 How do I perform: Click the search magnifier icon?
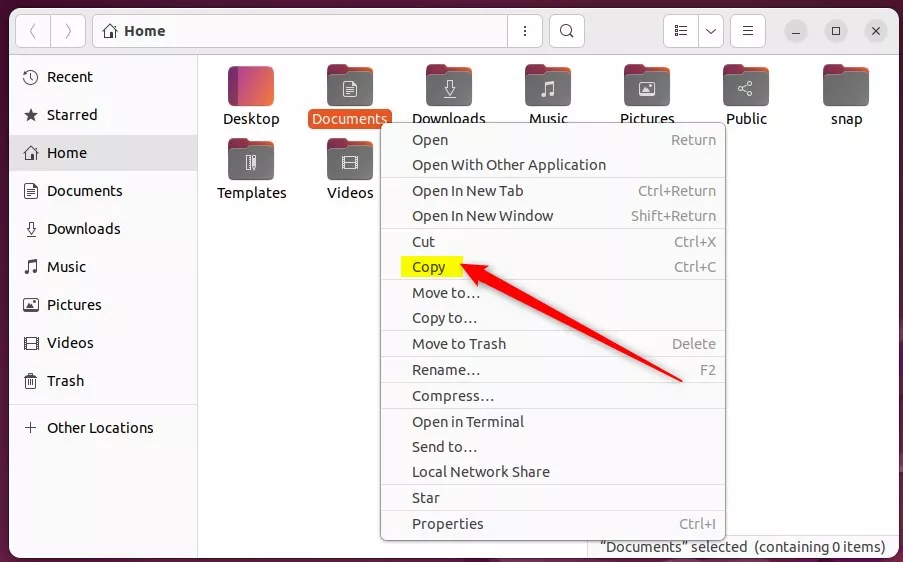coord(566,31)
